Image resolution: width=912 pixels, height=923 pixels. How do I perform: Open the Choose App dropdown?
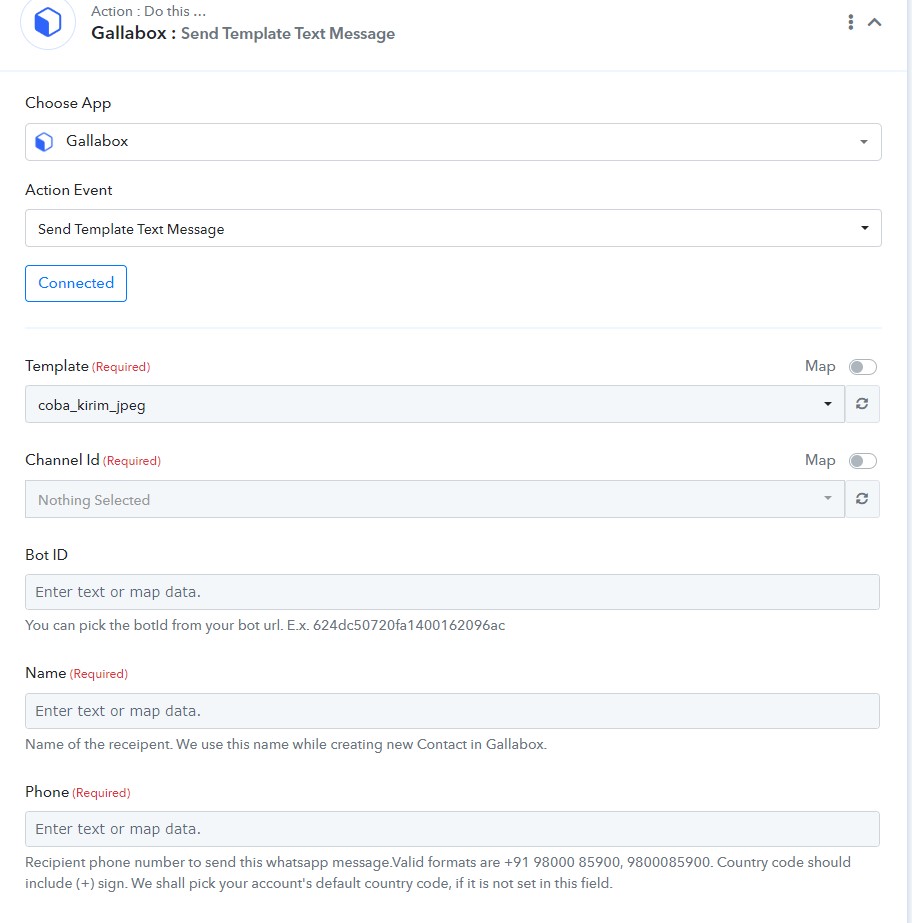tap(453, 142)
